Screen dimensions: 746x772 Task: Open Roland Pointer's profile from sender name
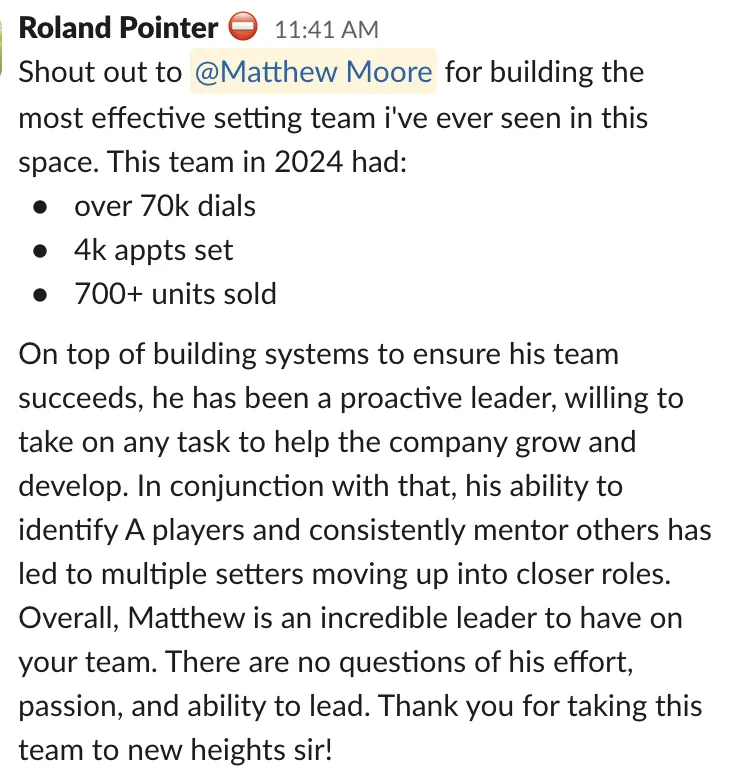(118, 28)
